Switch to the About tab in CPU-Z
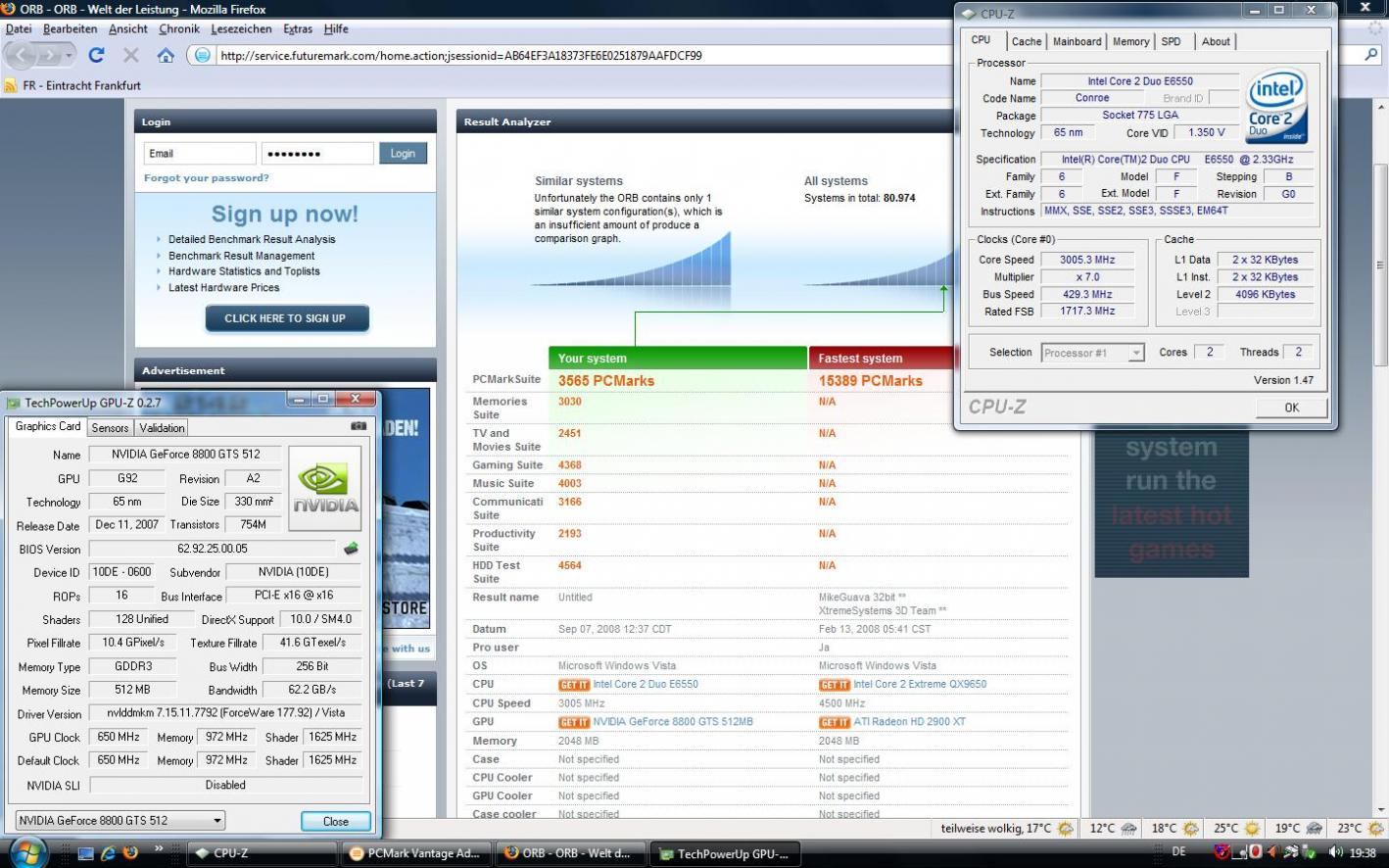Screen dimensions: 1389x868 (x=1216, y=41)
